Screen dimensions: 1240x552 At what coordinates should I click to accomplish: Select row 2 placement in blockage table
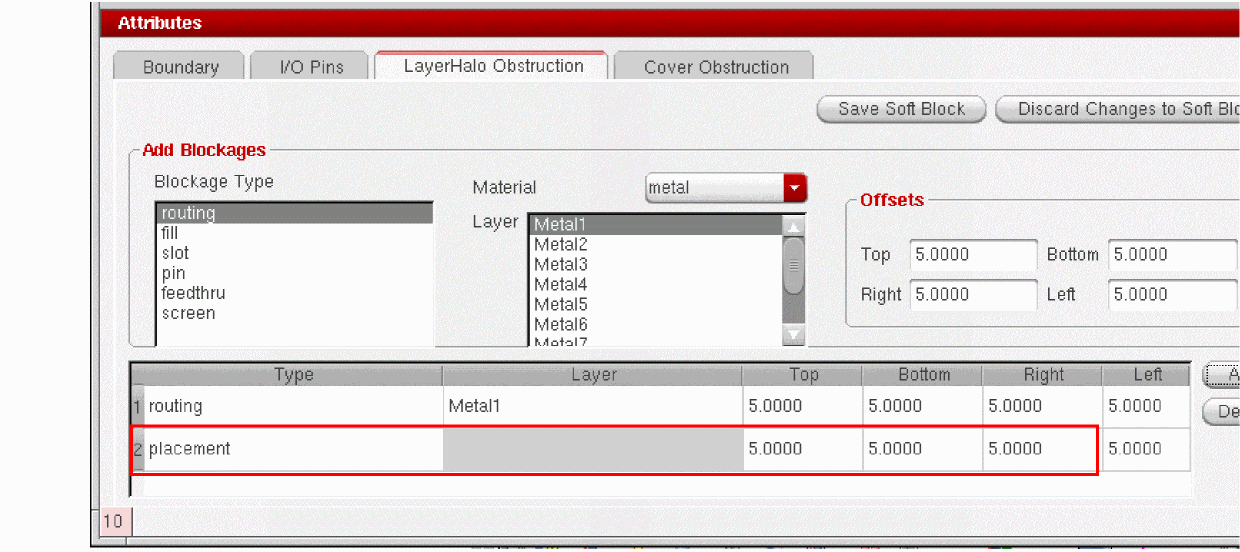(x=190, y=449)
